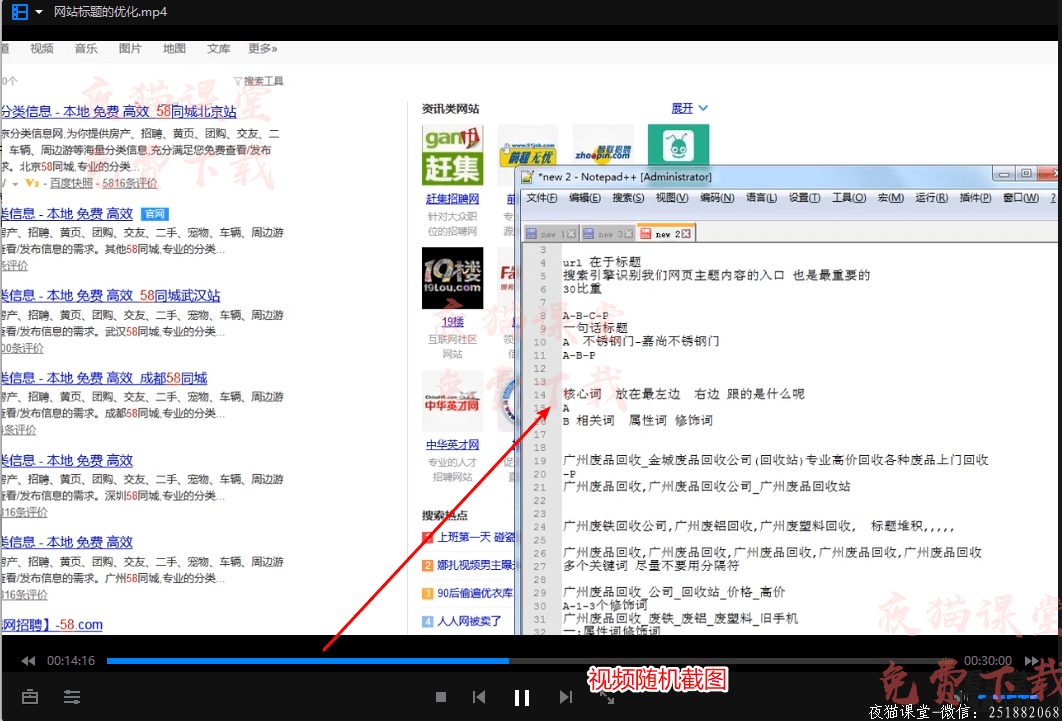Open hot search item 90后偷遍优衣库
This screenshot has height=721, width=1062.
[x=475, y=593]
